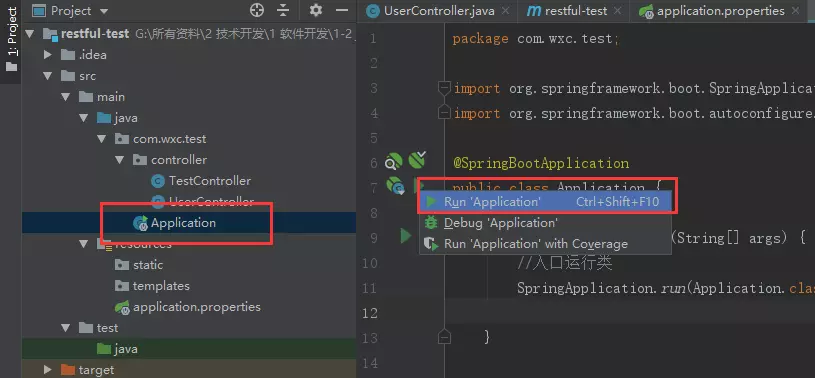The height and width of the screenshot is (378, 815).
Task: Collapse the java source folder under main
Action: [x=84, y=118]
